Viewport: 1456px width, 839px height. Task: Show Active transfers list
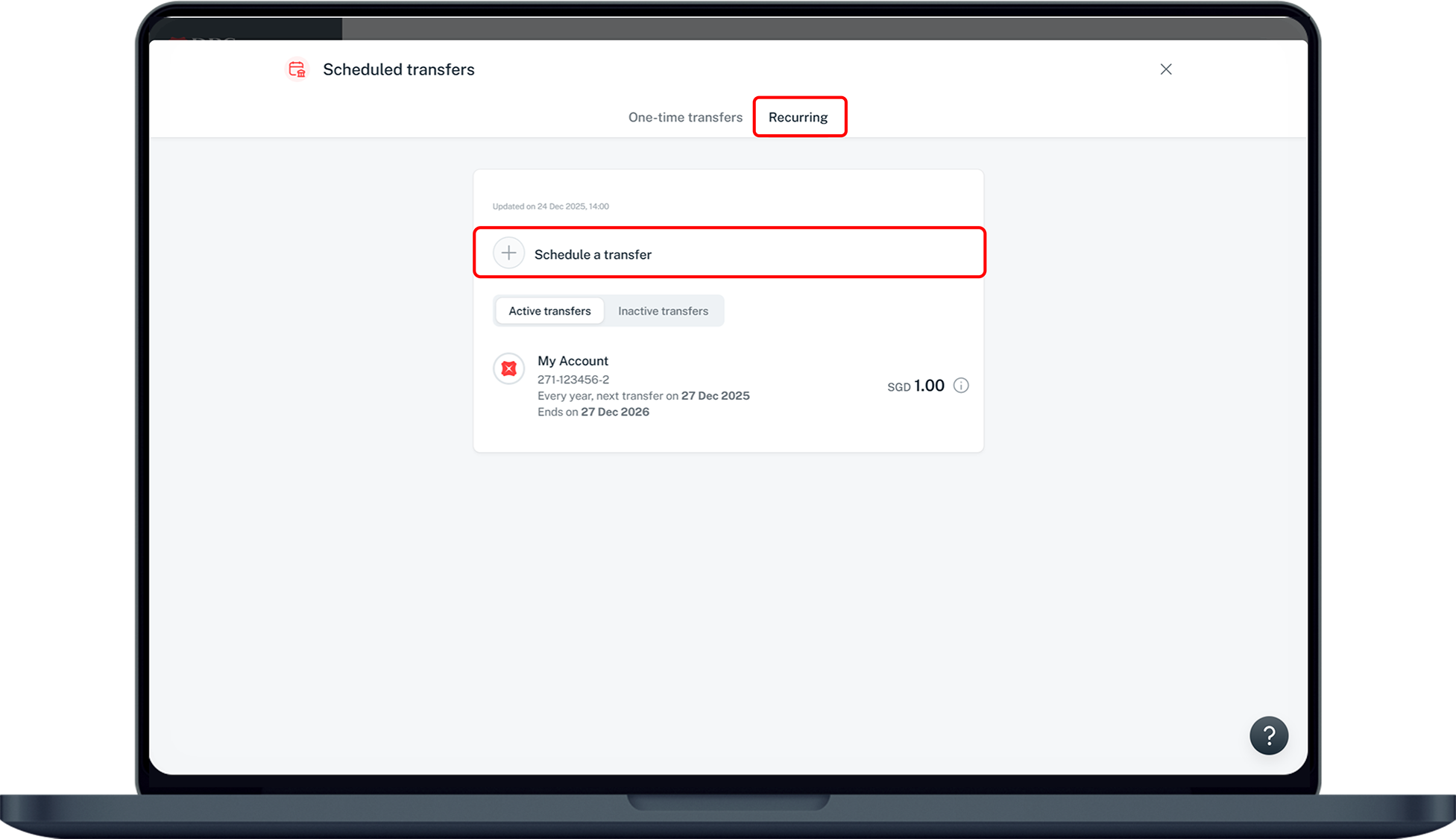pyautogui.click(x=549, y=311)
